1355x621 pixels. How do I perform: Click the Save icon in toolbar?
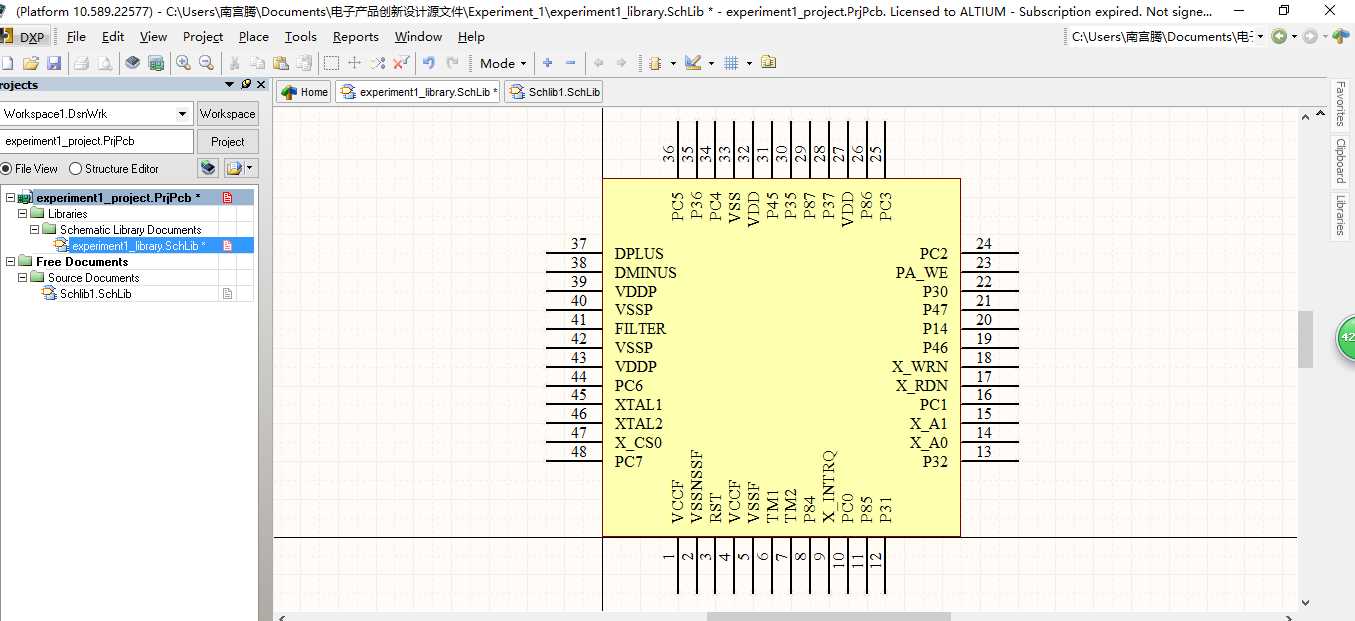click(x=54, y=63)
